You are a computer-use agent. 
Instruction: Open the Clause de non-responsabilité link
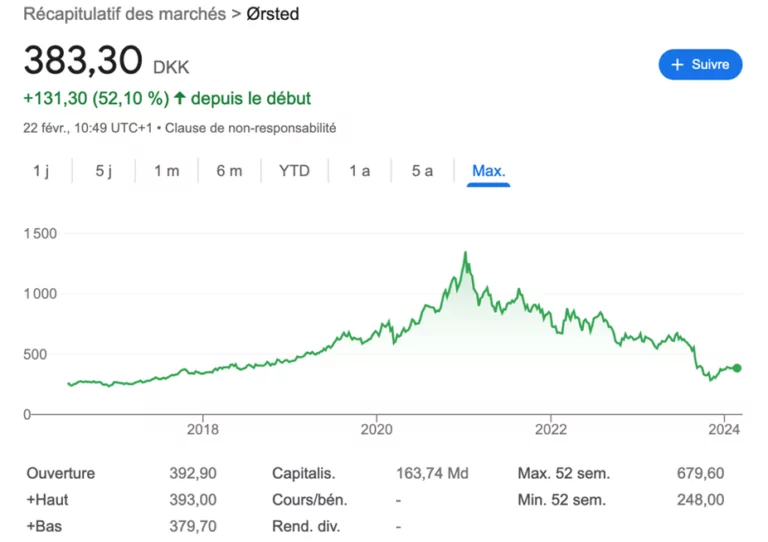[250, 128]
